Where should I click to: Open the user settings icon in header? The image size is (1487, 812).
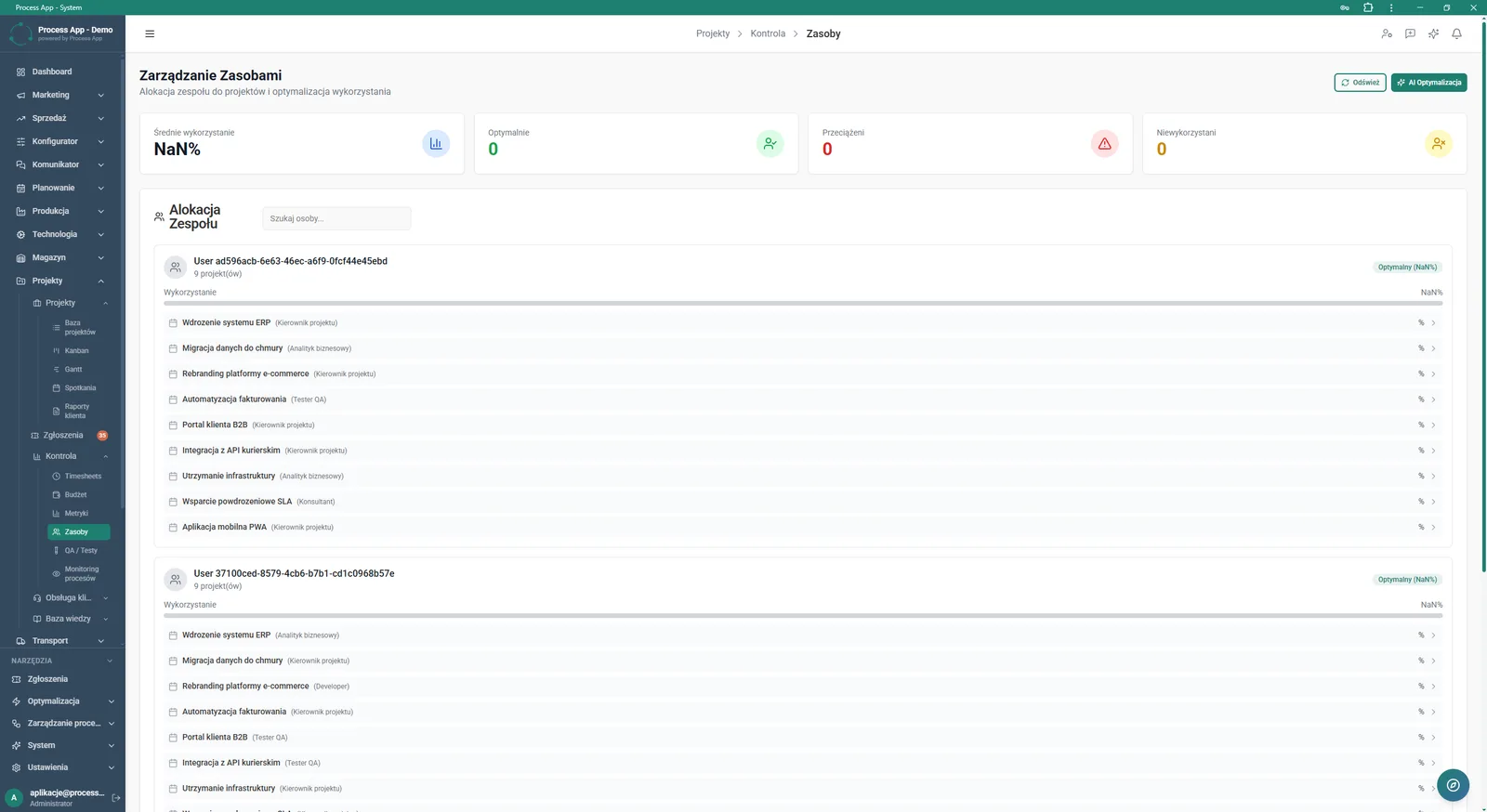coord(1387,33)
